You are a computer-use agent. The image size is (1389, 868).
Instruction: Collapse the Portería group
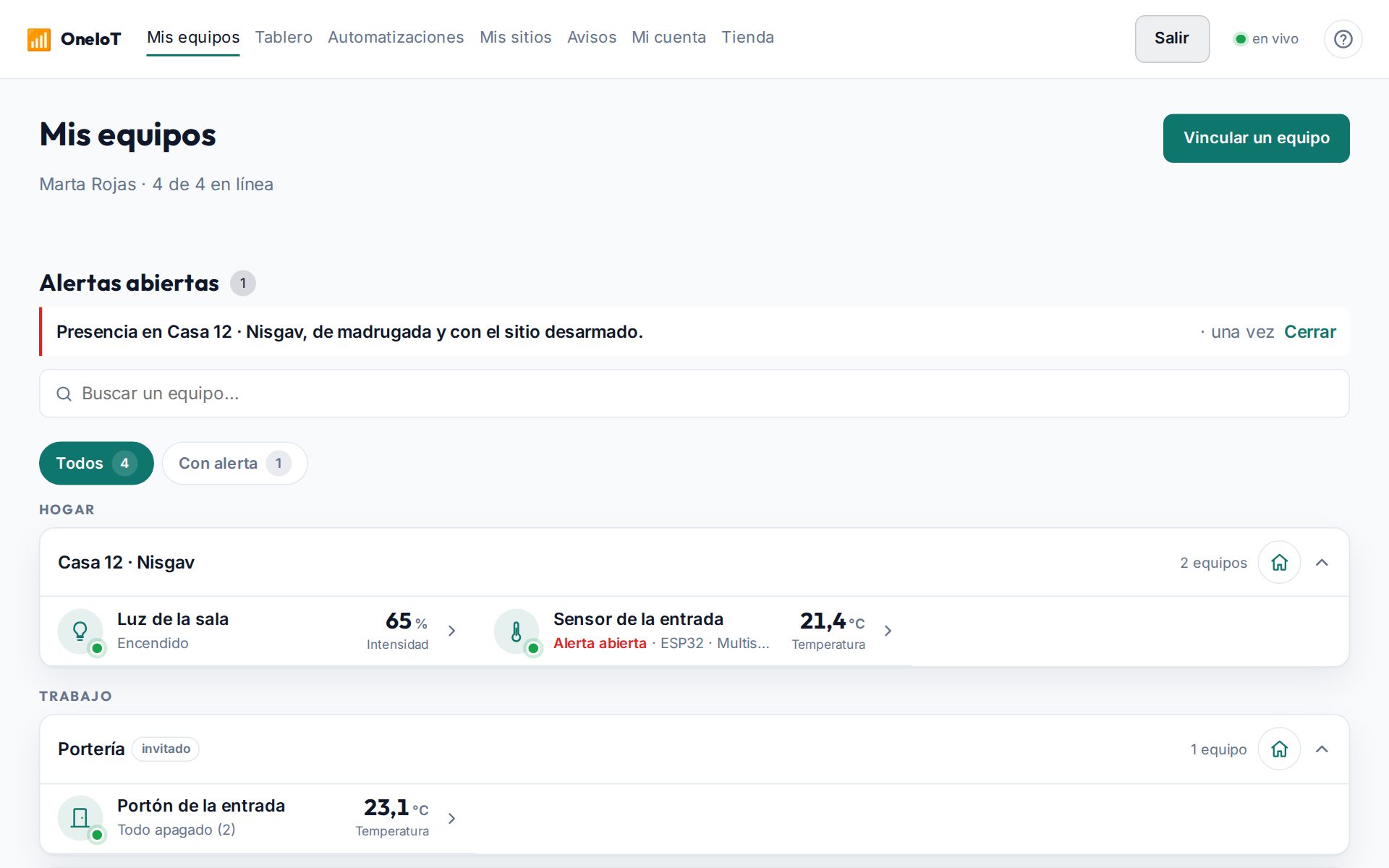[1322, 749]
